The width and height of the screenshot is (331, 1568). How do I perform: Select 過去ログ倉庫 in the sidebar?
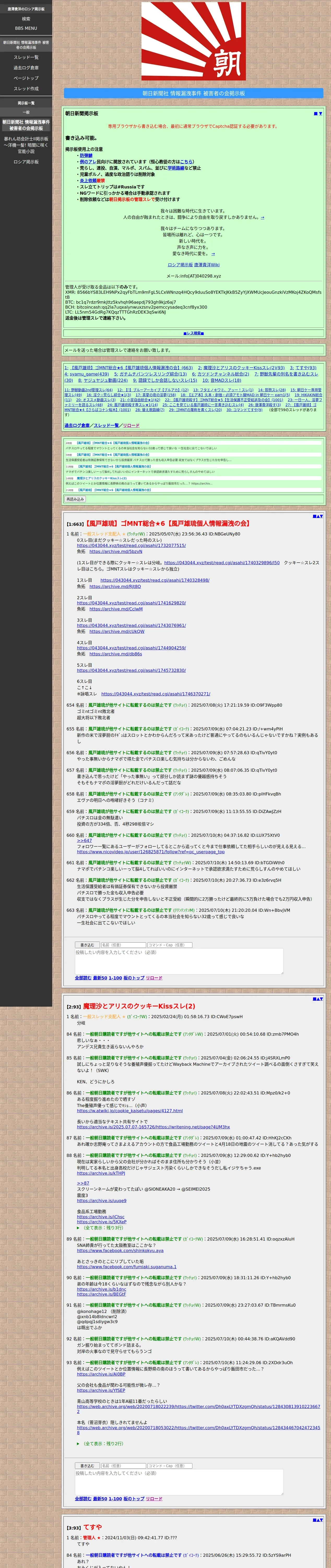pos(26,68)
